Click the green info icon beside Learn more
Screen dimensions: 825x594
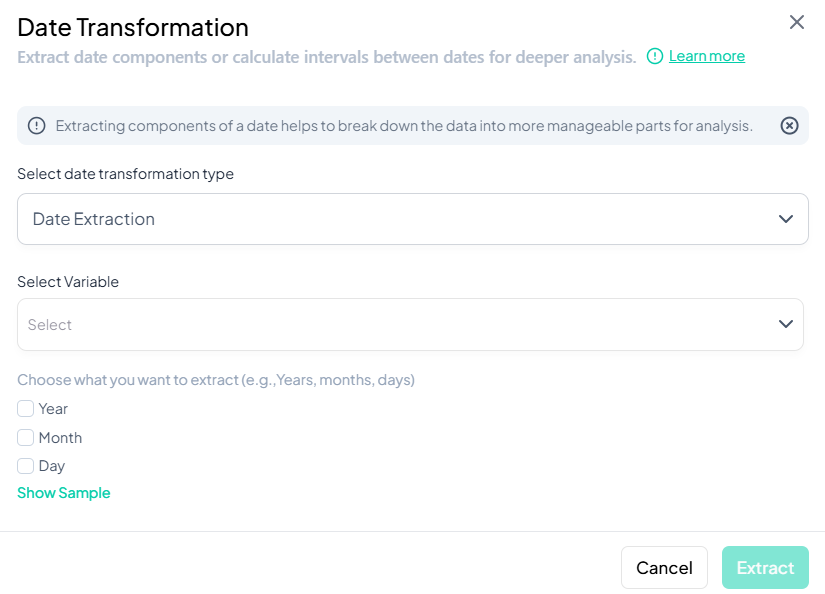pyautogui.click(x=653, y=56)
